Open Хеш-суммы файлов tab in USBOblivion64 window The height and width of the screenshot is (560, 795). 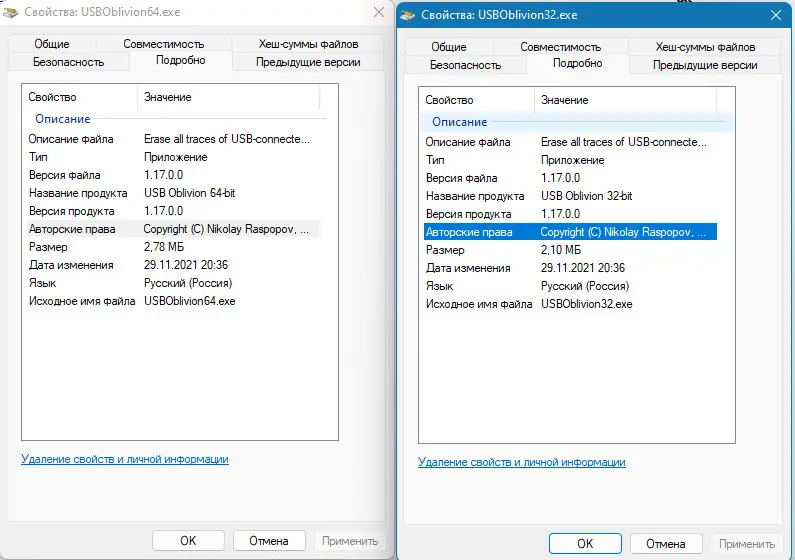coord(308,44)
